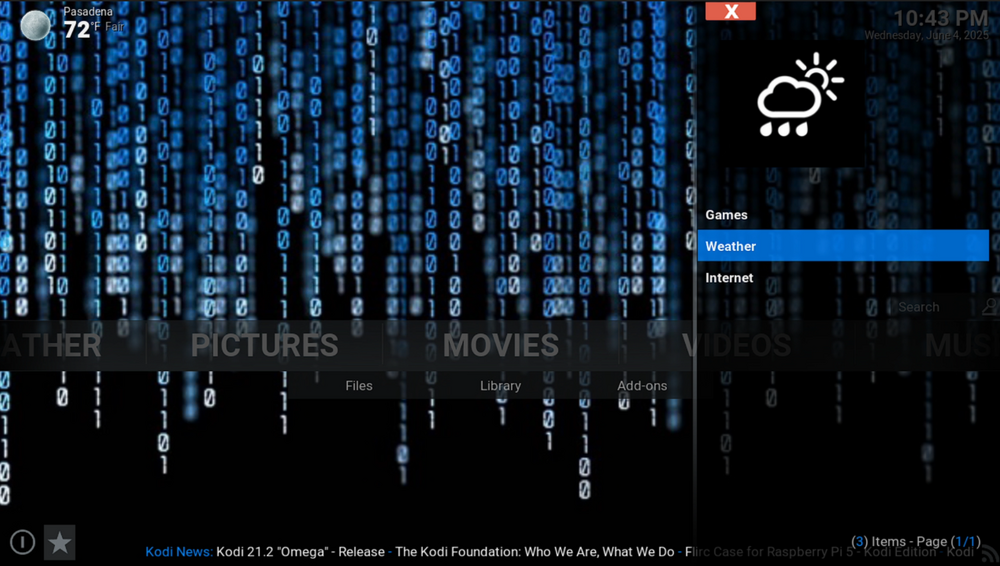This screenshot has width=1000, height=566.
Task: Select Internet in the side list
Action: (843, 278)
